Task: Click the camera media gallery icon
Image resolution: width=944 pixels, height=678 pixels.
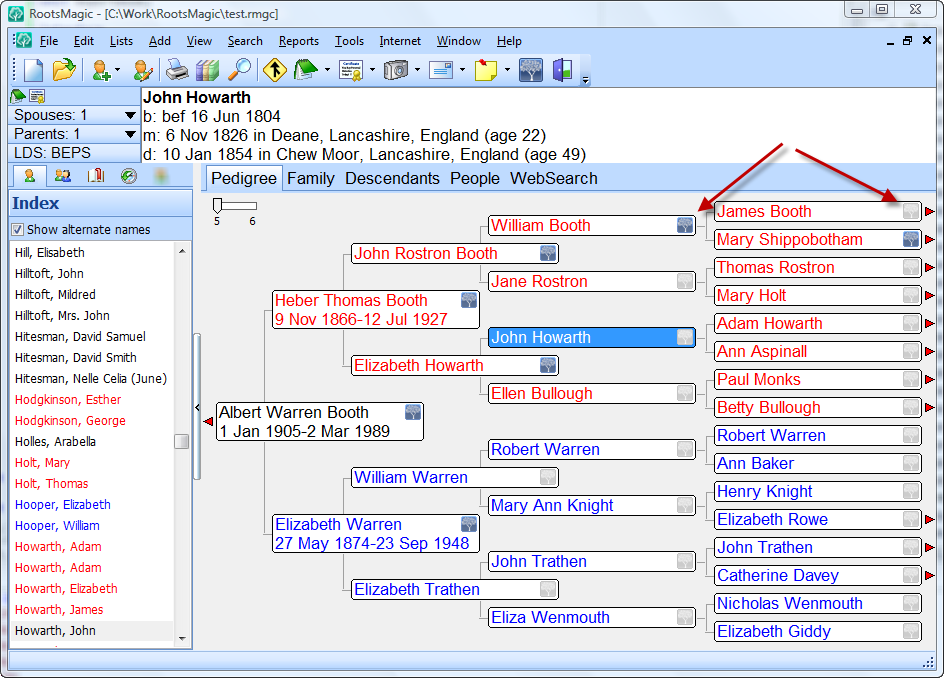Action: pos(396,70)
